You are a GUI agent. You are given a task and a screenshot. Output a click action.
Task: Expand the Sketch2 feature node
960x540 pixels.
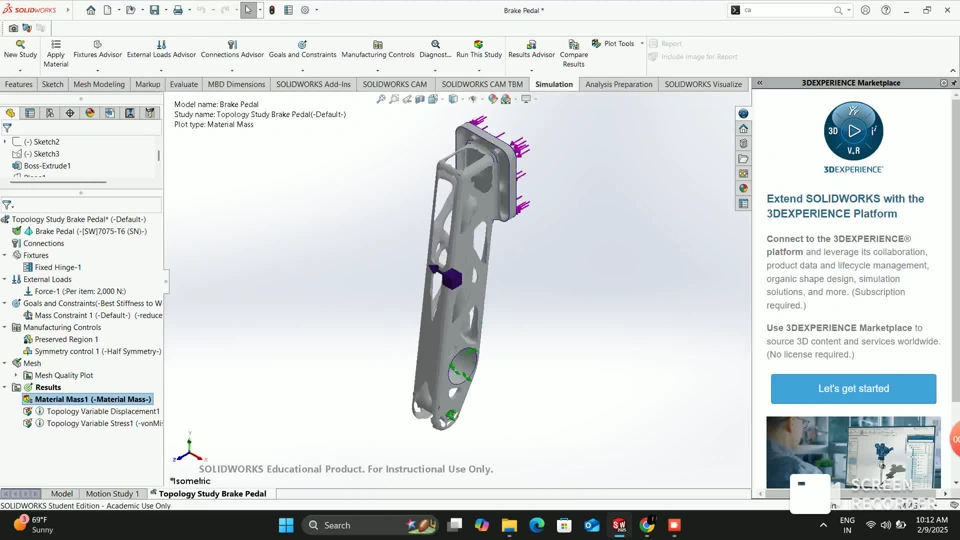click(x=5, y=141)
